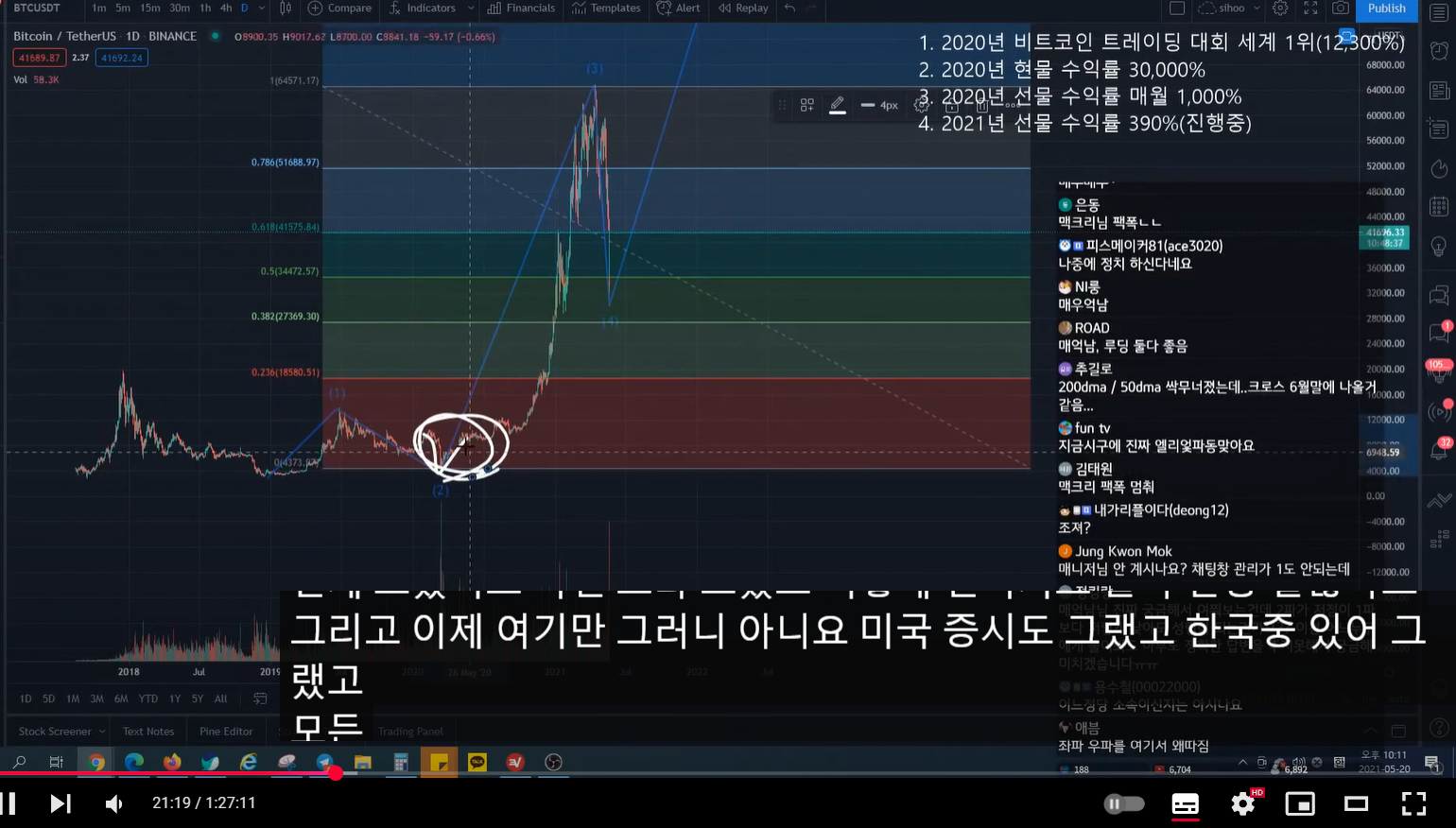Open drawing templates grid icon
Image resolution: width=1456 pixels, height=828 pixels.
click(807, 105)
